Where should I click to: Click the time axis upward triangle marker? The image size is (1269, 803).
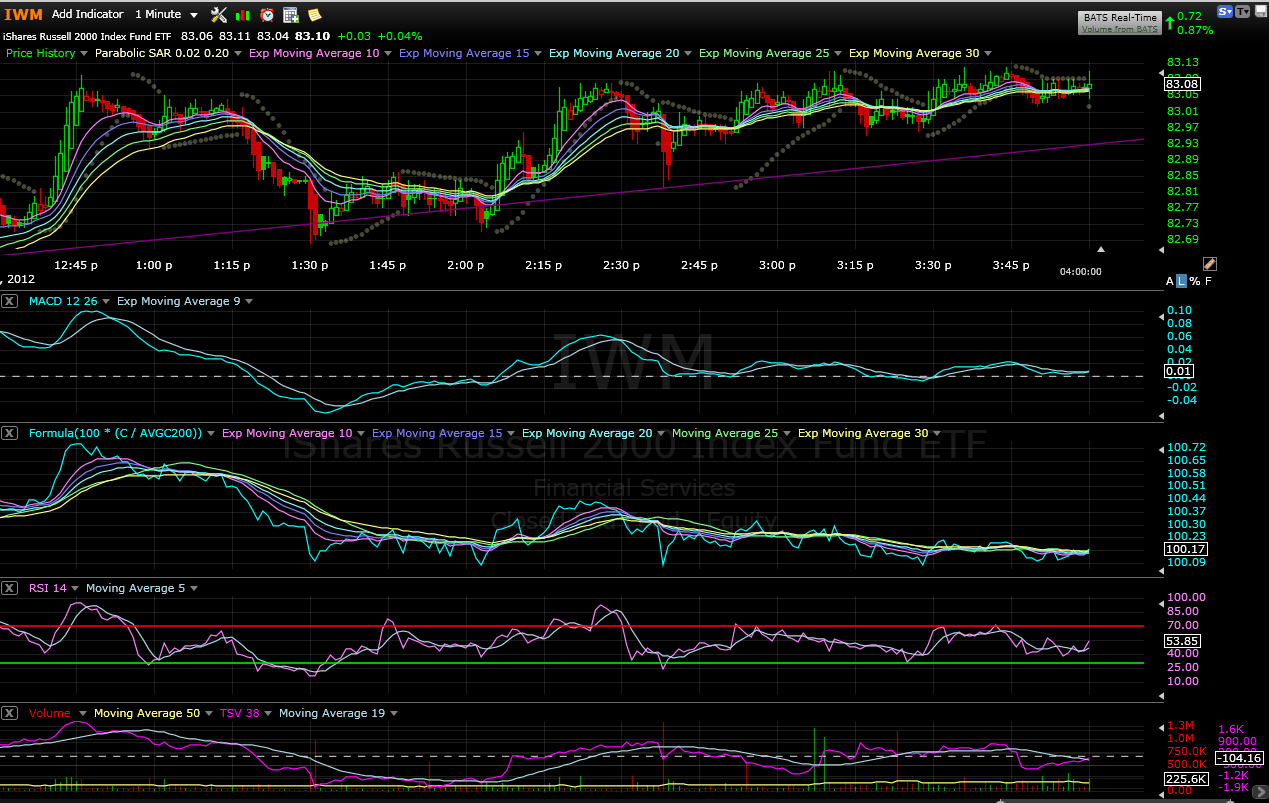coord(1101,249)
